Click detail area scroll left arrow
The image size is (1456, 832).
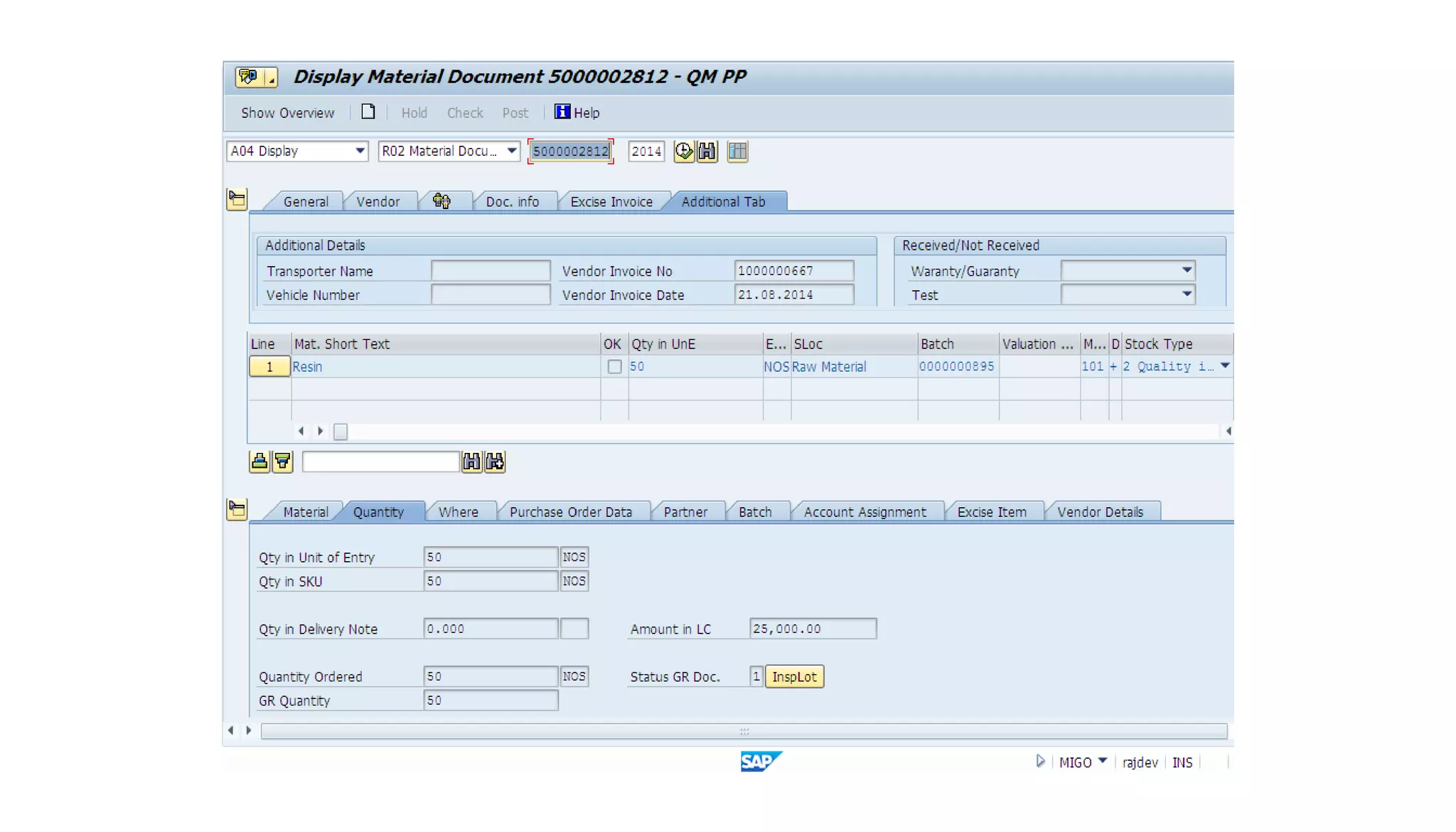coord(230,730)
